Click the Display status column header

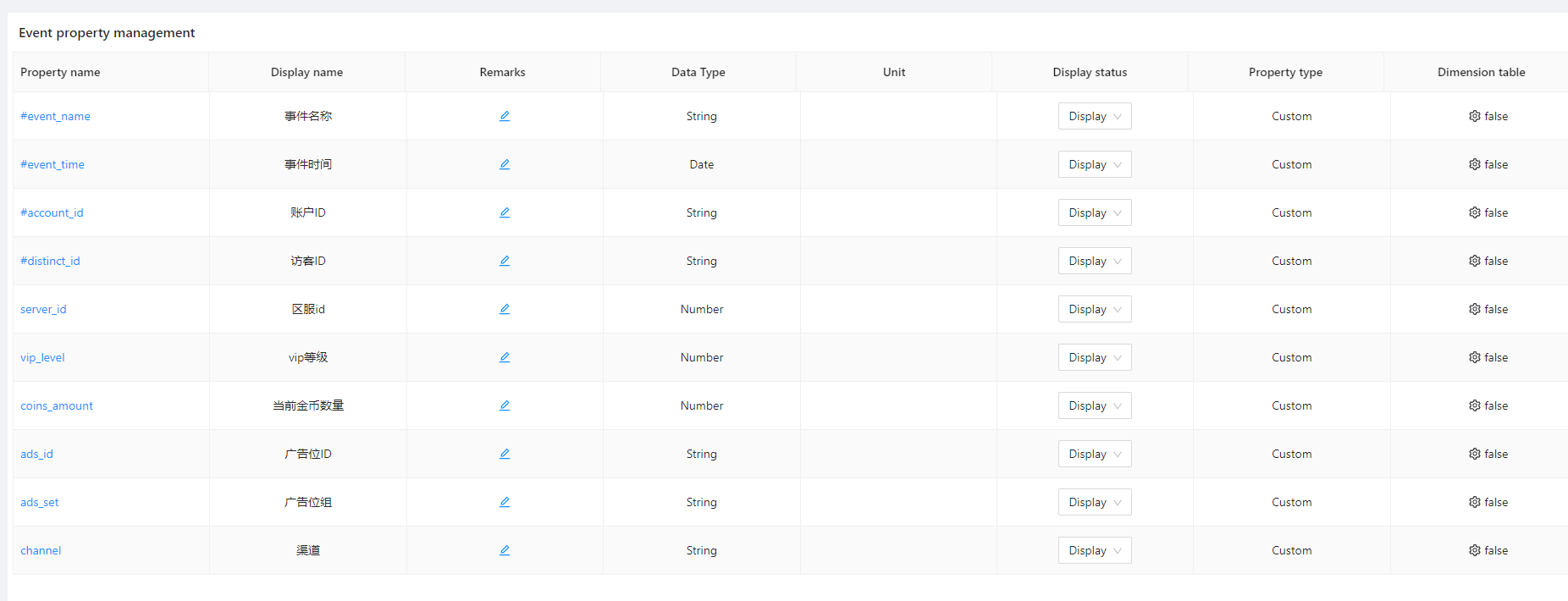point(1089,72)
